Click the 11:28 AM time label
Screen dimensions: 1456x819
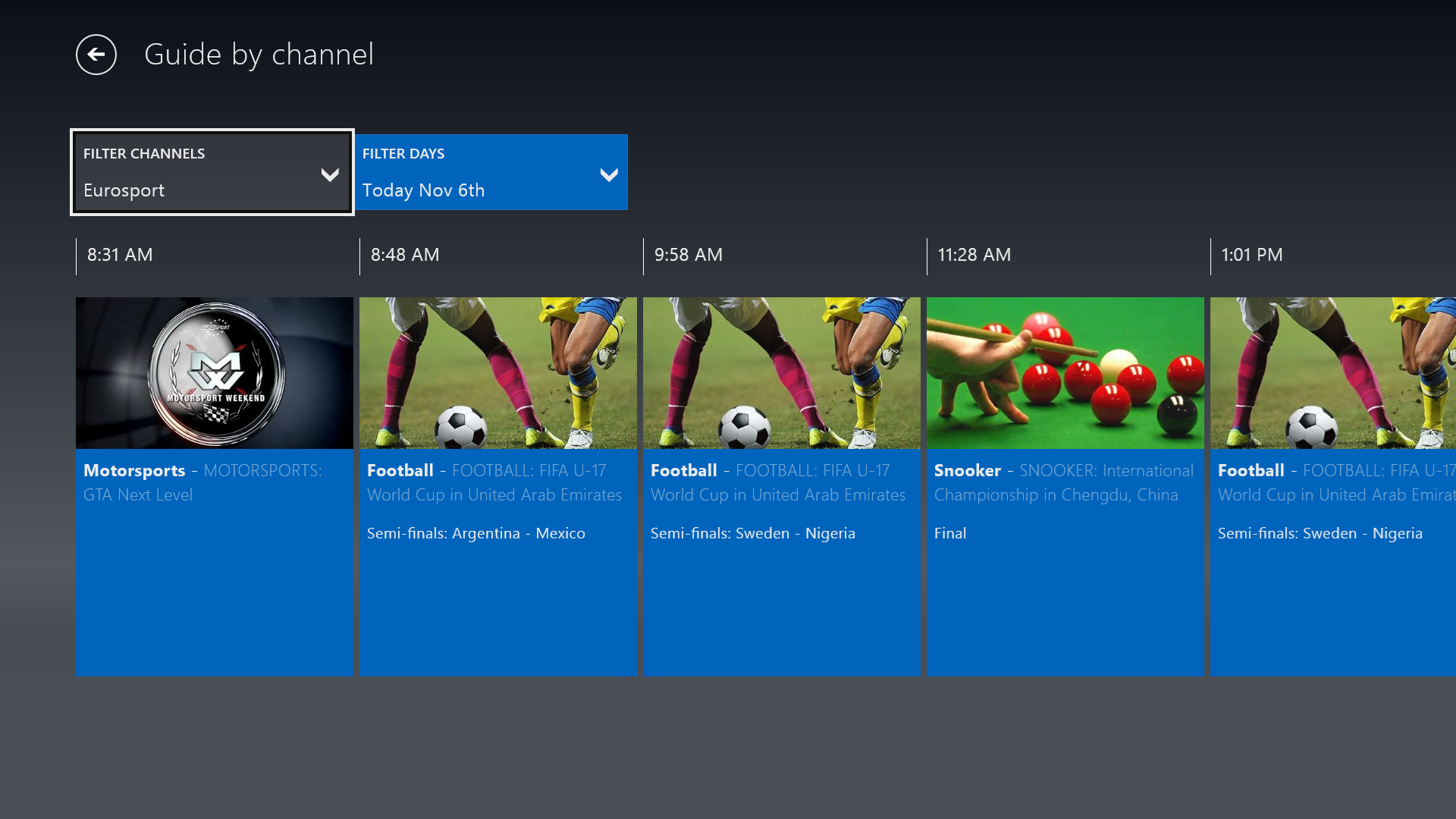(974, 256)
